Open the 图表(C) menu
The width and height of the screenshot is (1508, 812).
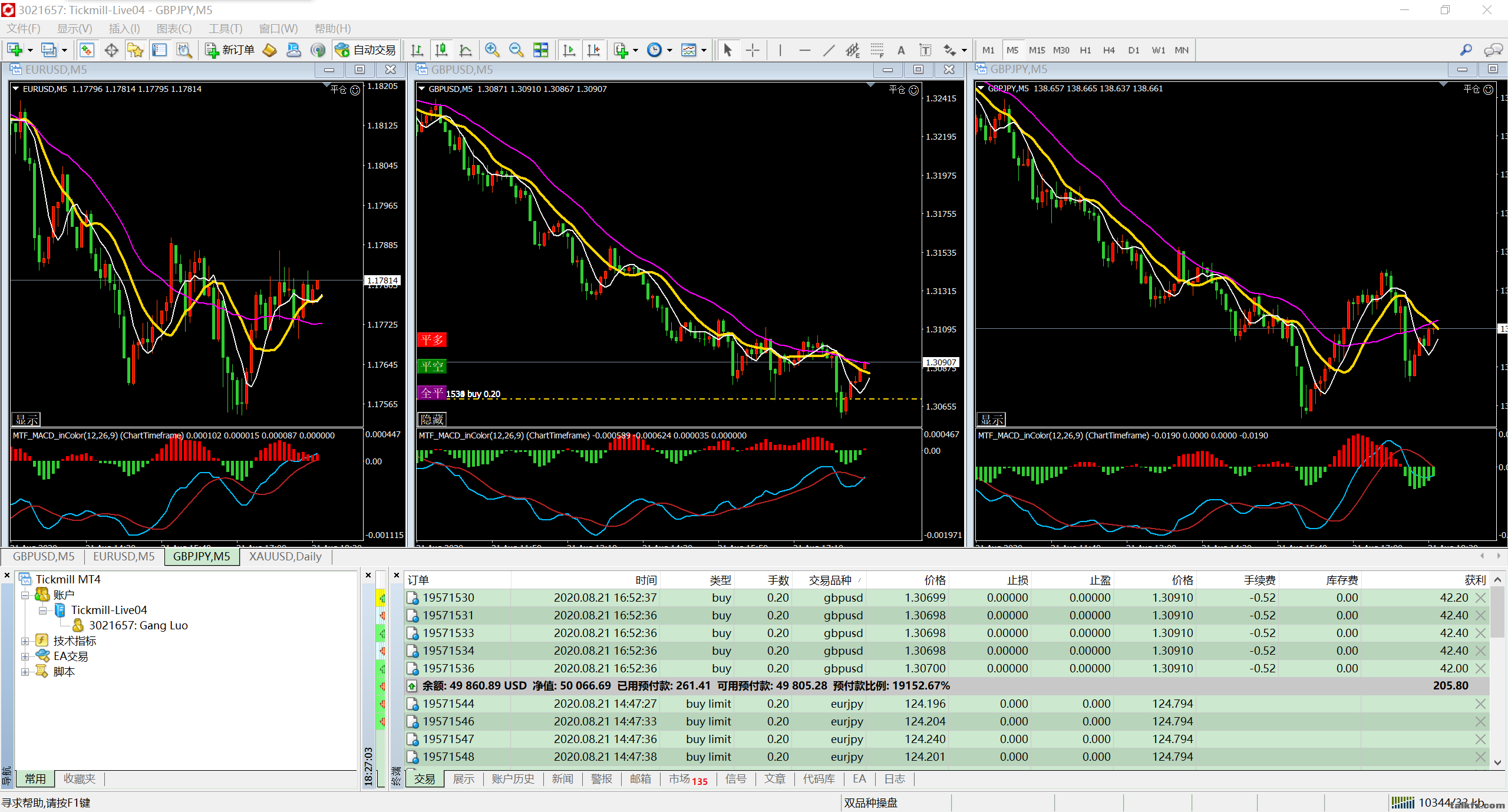174,28
